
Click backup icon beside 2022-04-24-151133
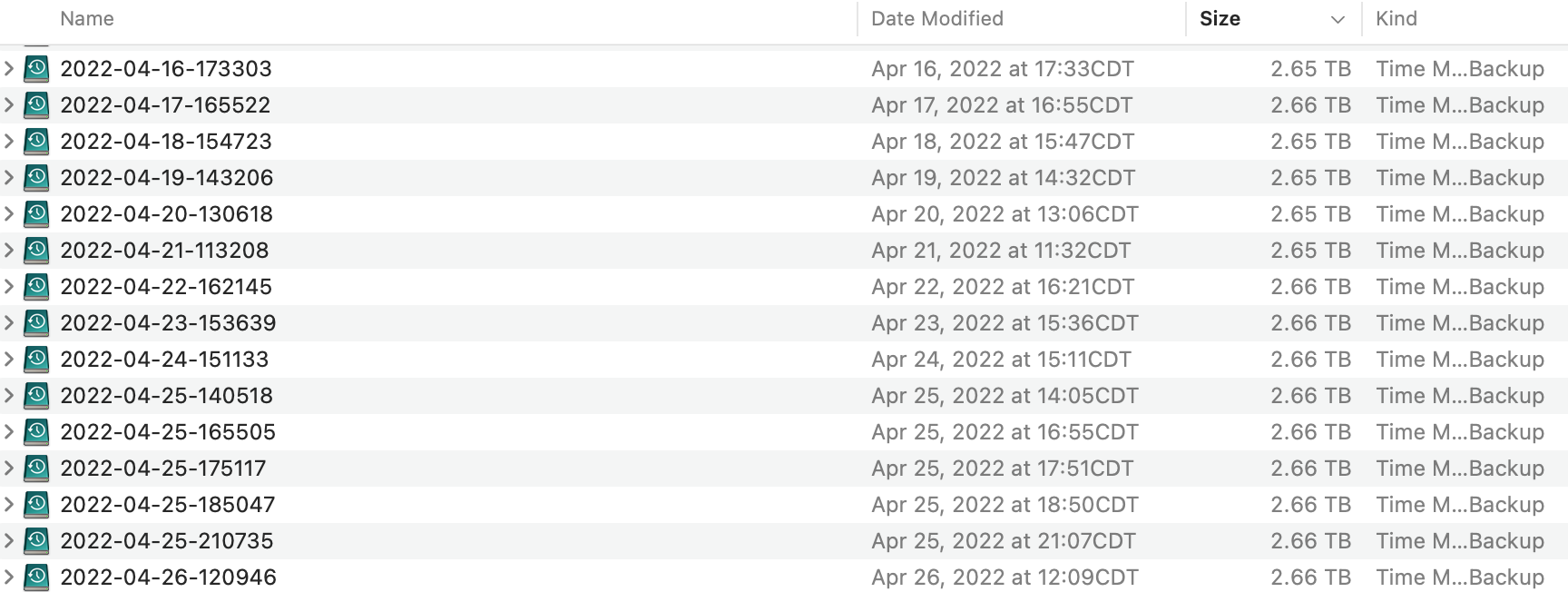click(36, 360)
